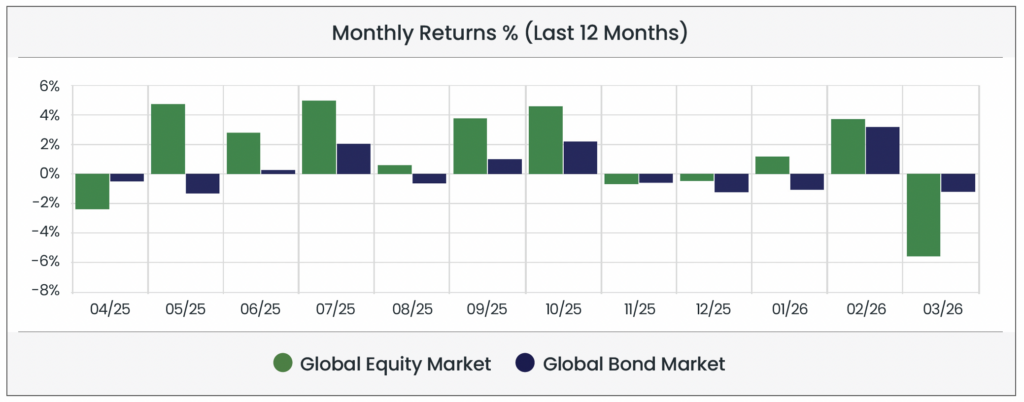This screenshot has width=1024, height=402.
Task: Click the 04/25 negative equity bar
Action: click(92, 191)
